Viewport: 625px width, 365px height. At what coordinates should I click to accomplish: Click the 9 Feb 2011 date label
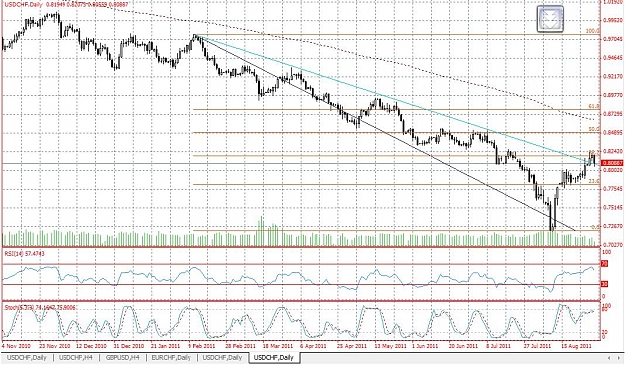click(202, 346)
